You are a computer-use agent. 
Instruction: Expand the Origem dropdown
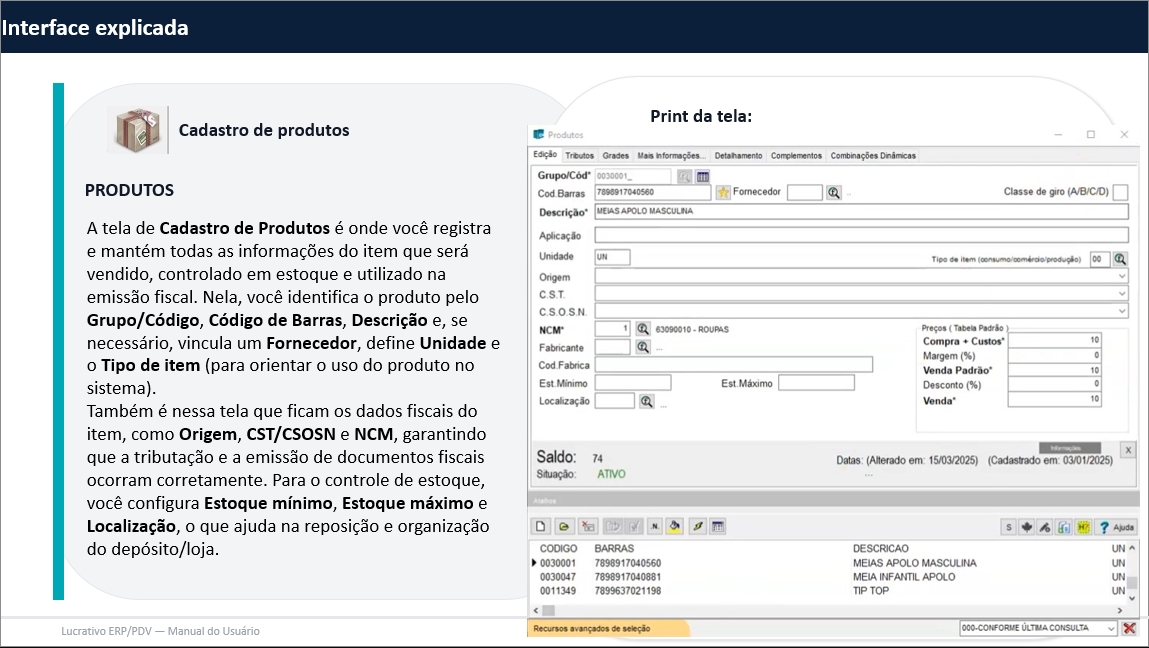pyautogui.click(x=1121, y=277)
